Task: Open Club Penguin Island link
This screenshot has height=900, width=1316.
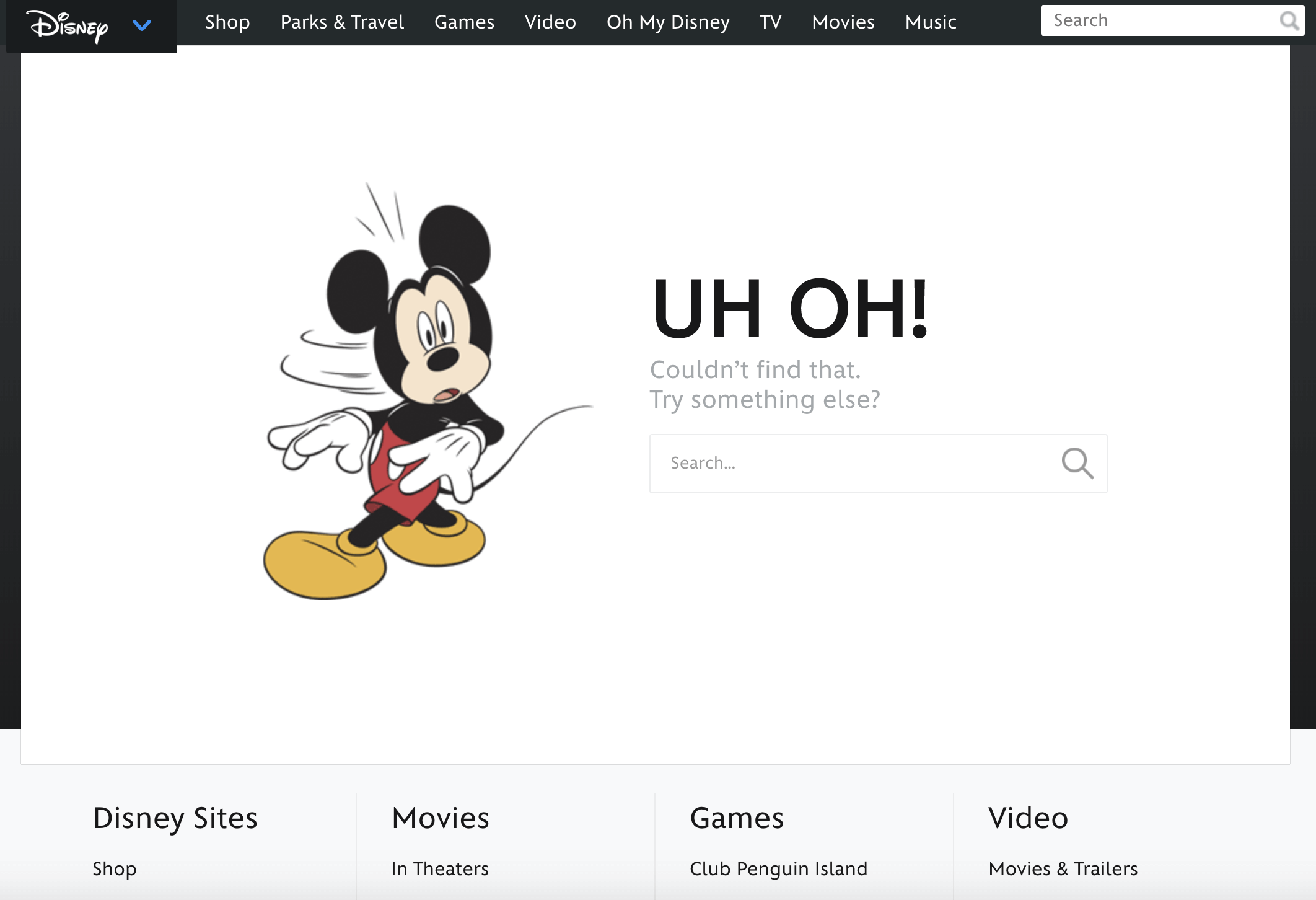Action: (x=779, y=869)
